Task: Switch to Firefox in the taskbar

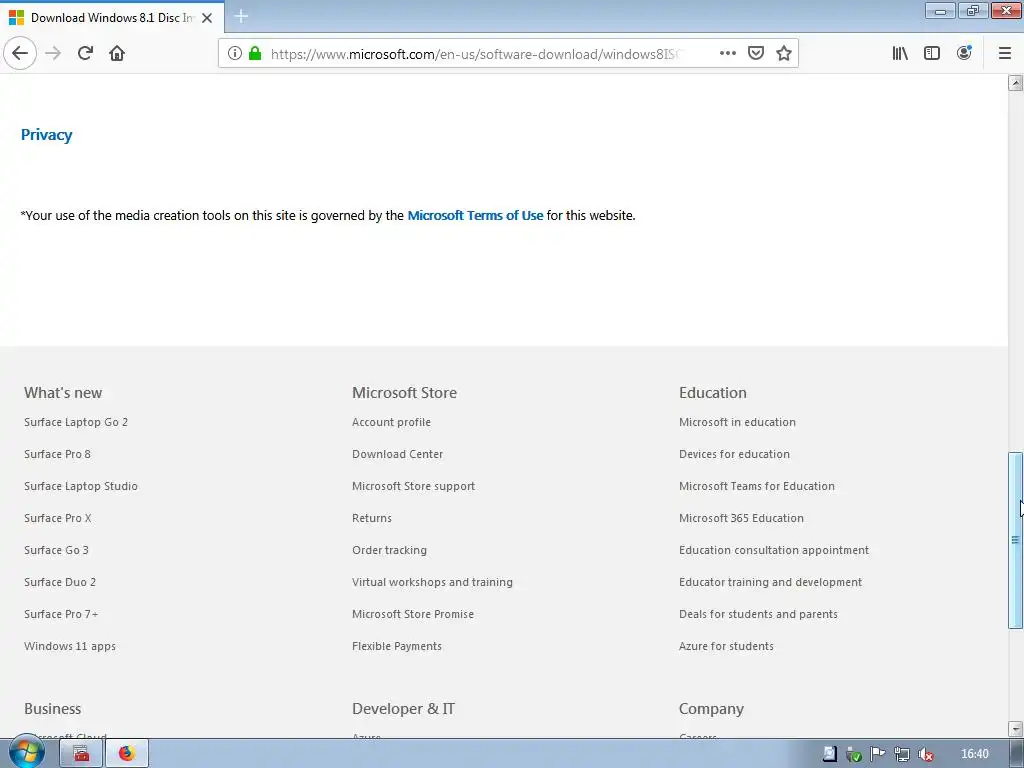Action: click(x=127, y=754)
